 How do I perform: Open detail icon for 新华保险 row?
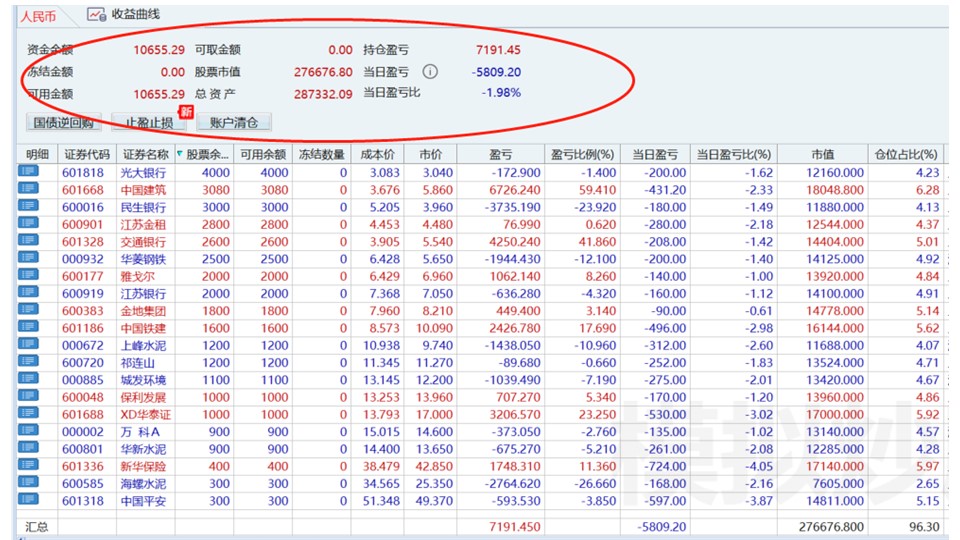tap(28, 465)
